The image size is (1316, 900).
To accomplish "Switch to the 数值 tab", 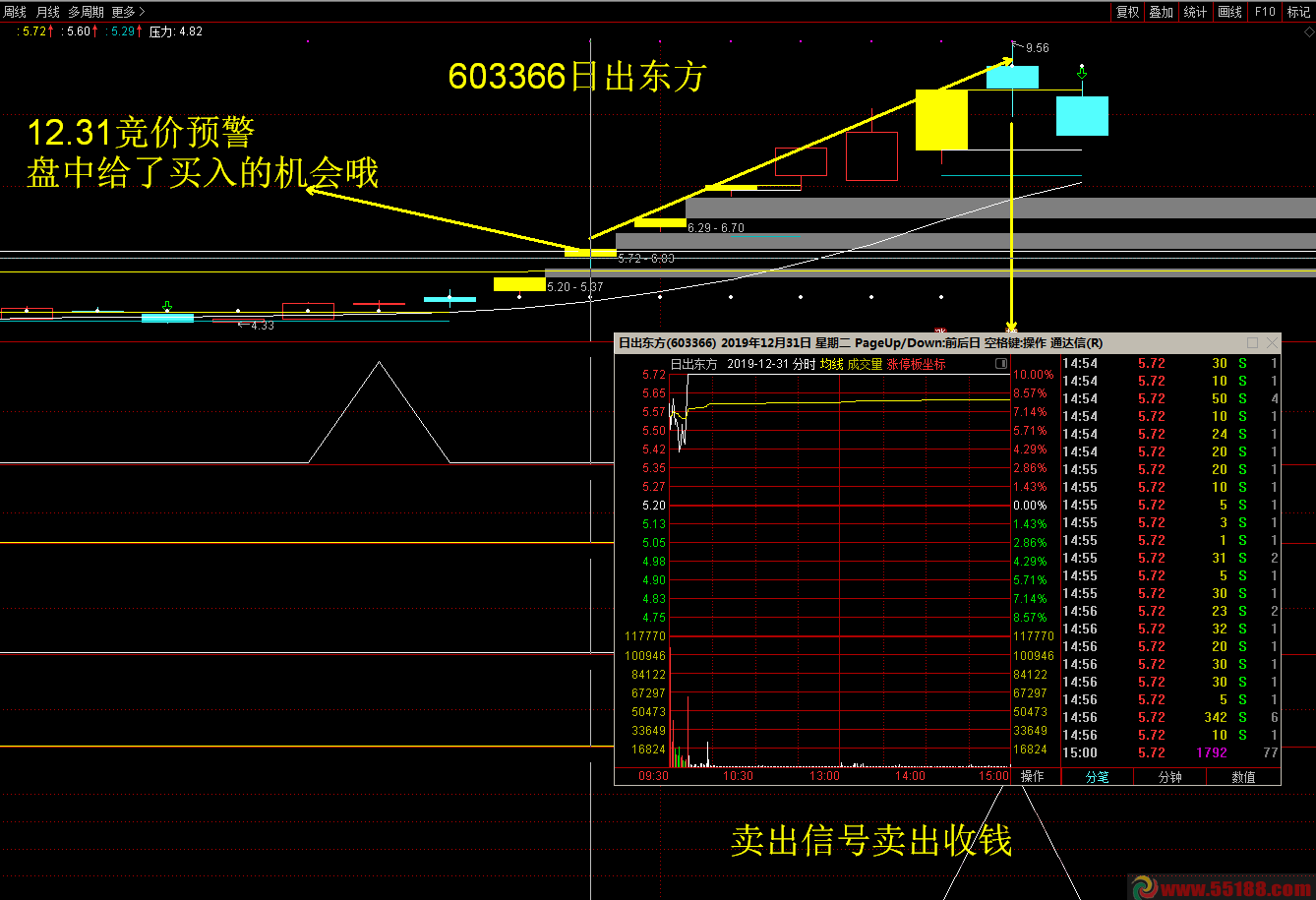I will [x=1243, y=776].
